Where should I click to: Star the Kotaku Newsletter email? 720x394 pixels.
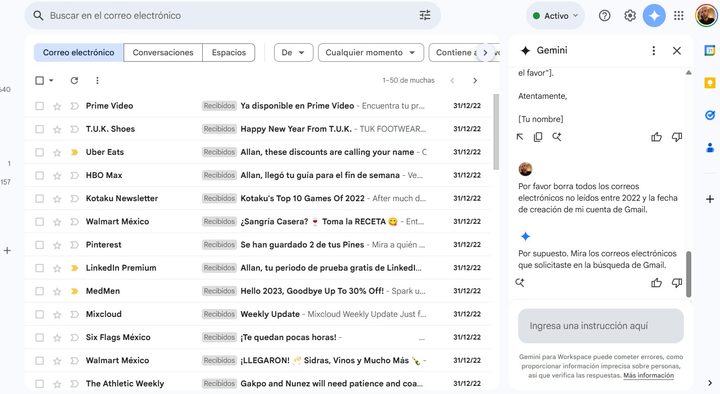tap(57, 199)
